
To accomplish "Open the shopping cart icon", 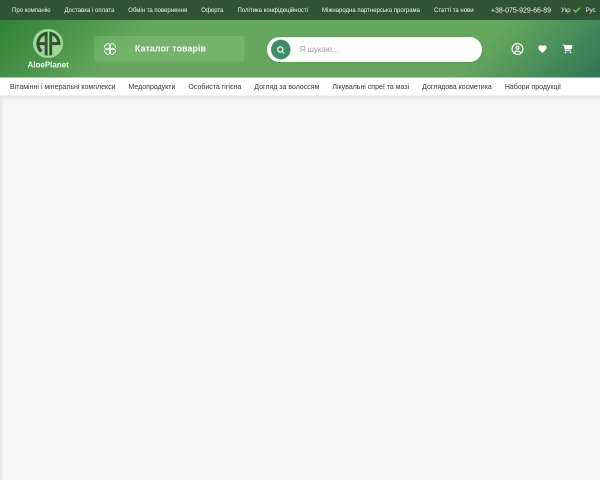I will pos(567,49).
